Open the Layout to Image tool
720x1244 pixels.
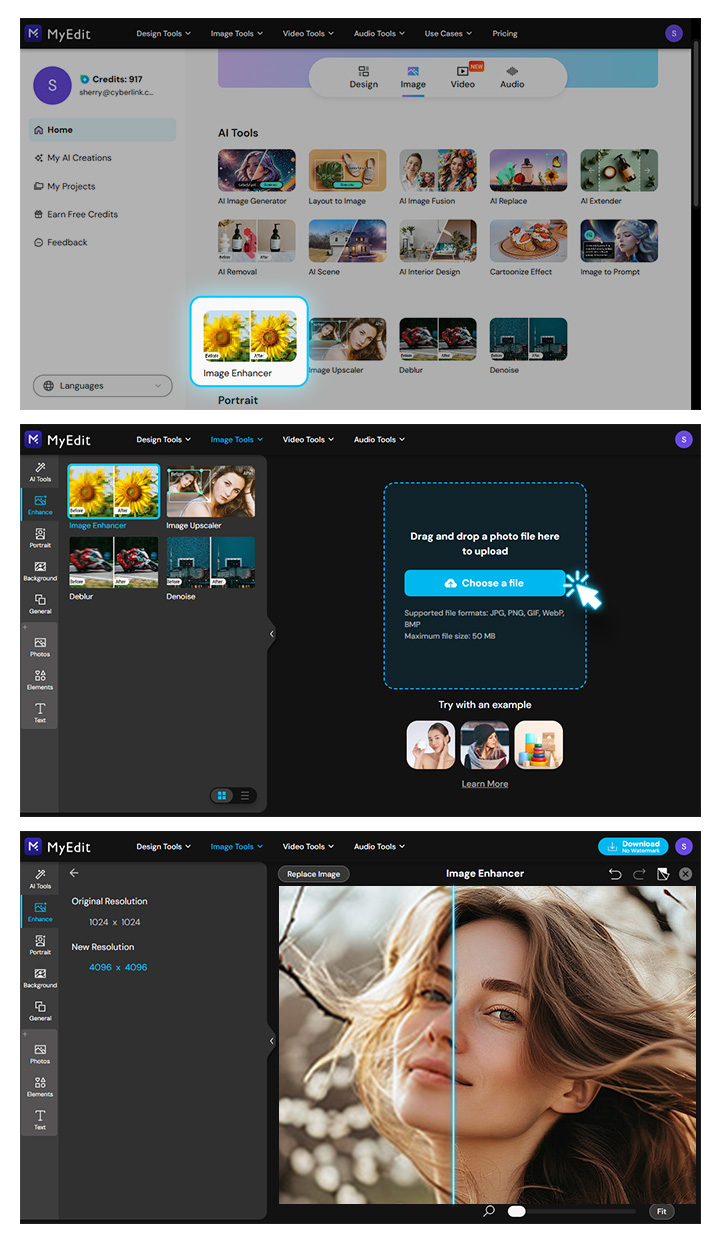347,176
